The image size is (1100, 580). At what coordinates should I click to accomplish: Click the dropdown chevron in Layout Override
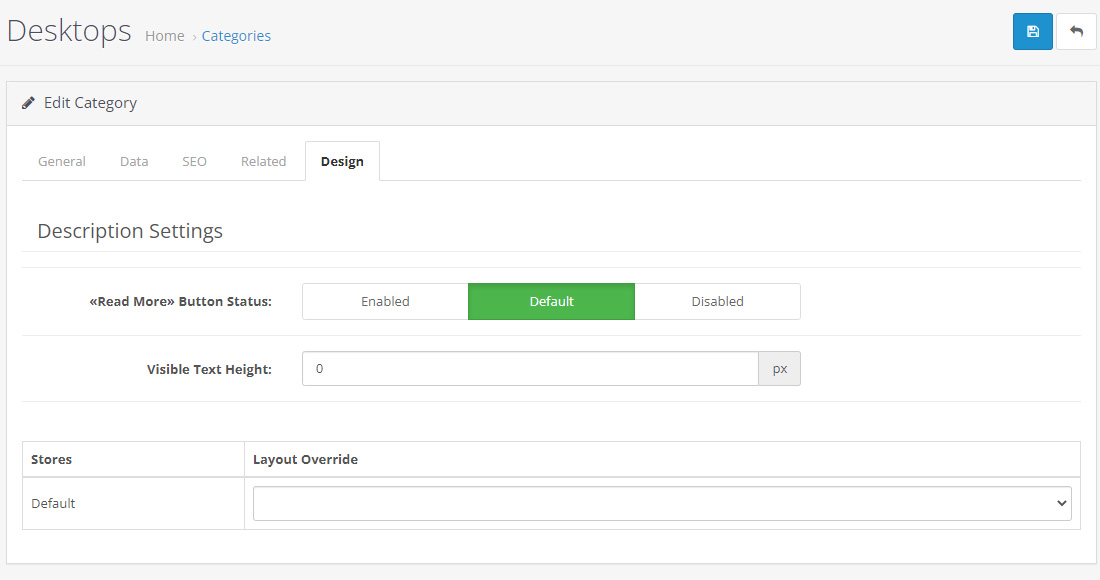click(1061, 504)
